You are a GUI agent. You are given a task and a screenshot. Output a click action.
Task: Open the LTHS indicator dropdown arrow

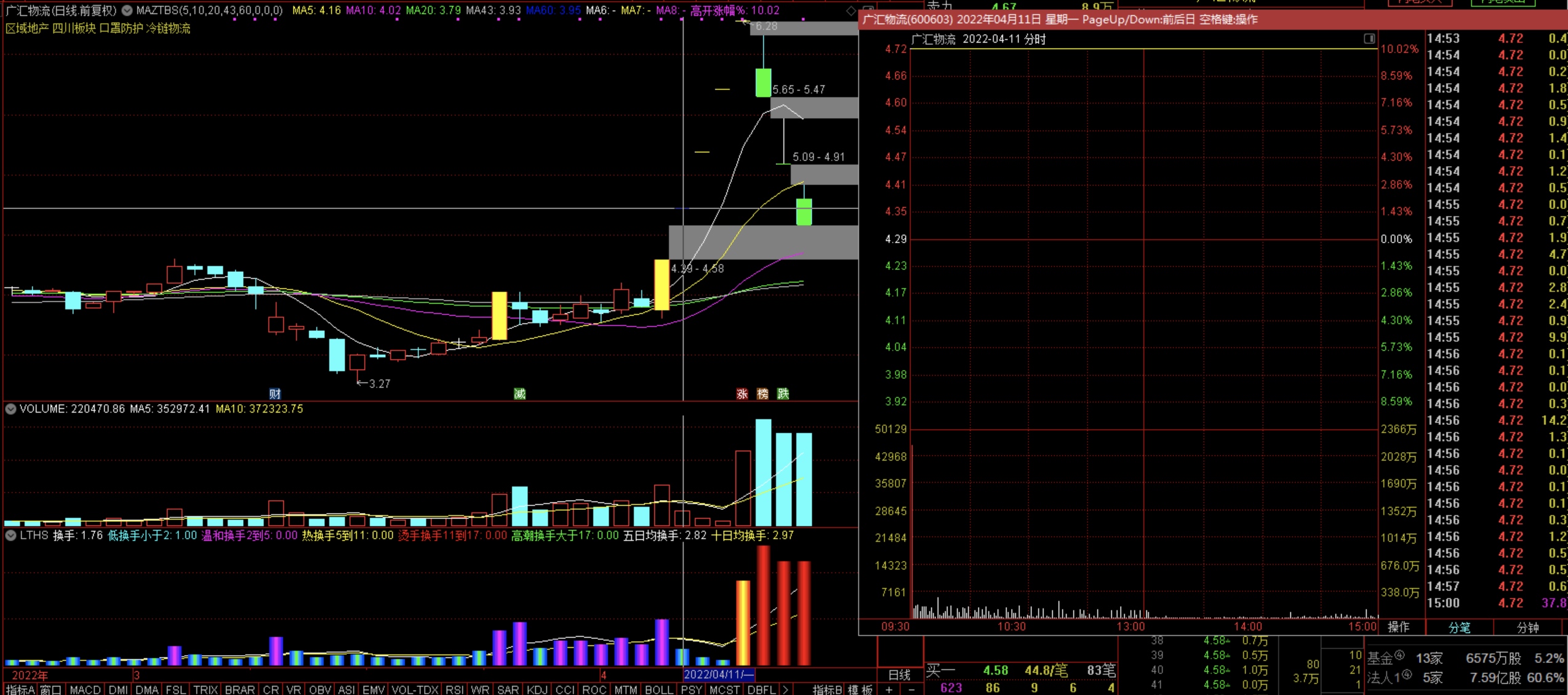click(10, 536)
